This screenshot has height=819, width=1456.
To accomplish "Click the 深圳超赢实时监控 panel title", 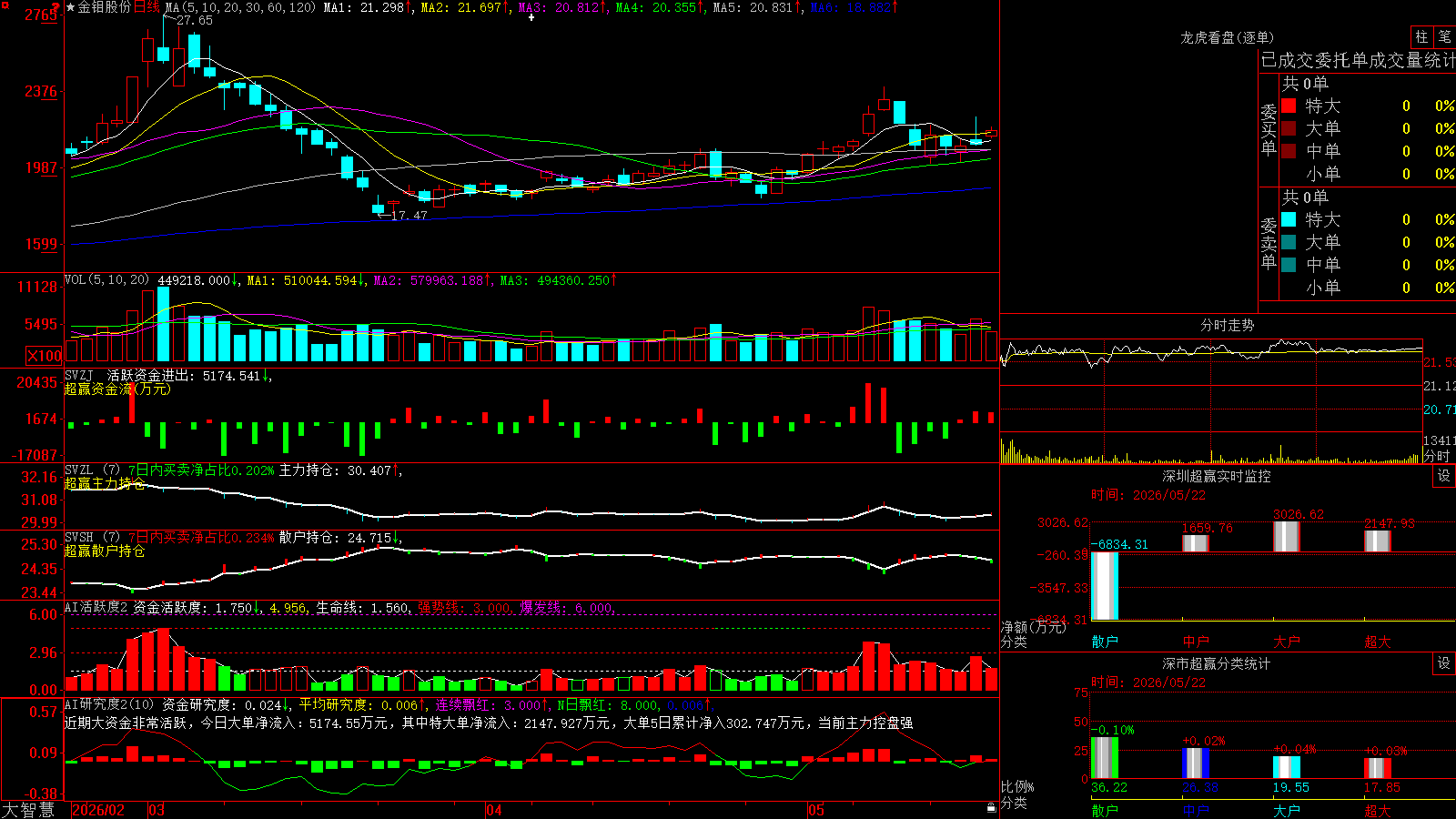I will click(1216, 476).
